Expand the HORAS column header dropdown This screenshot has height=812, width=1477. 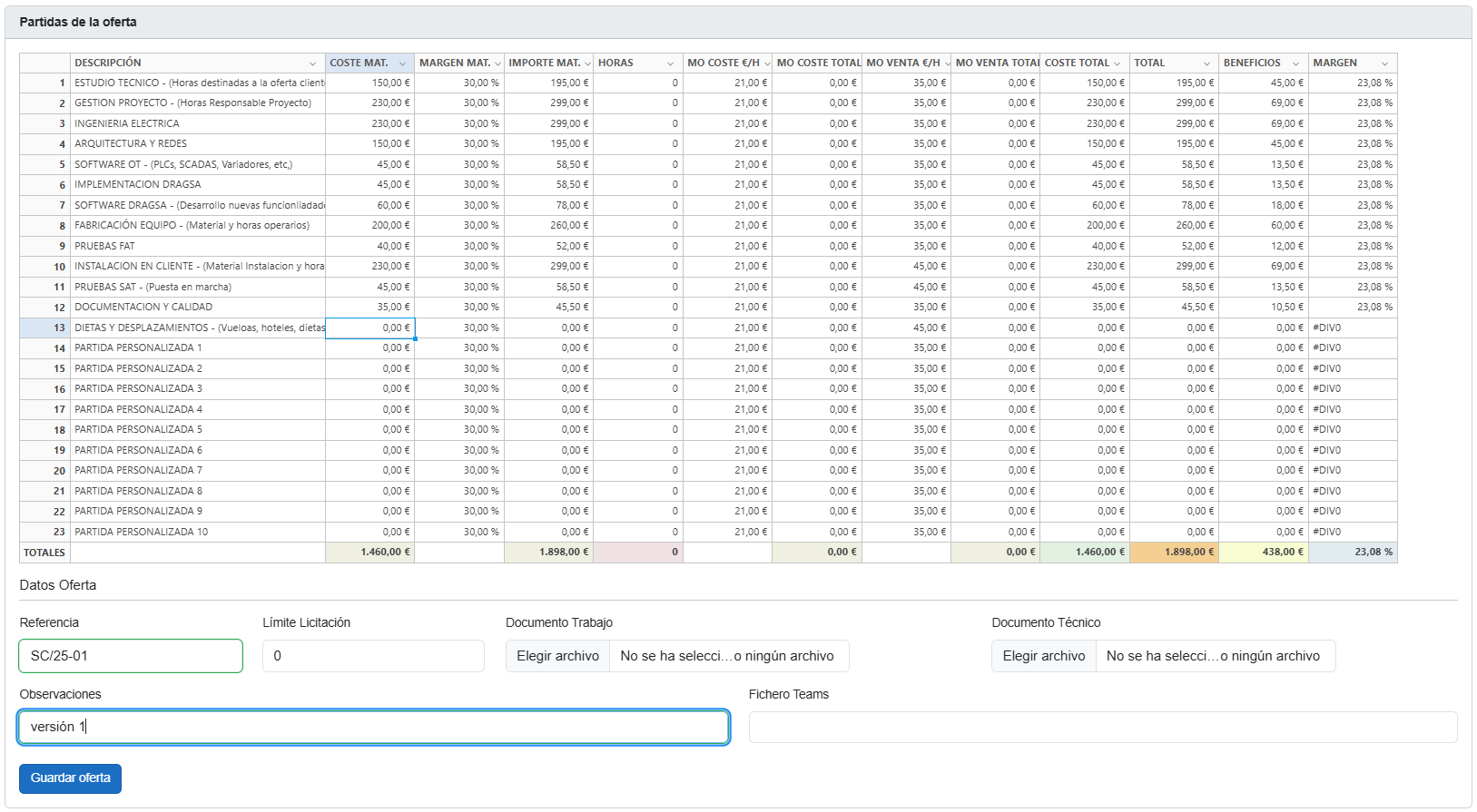670,64
